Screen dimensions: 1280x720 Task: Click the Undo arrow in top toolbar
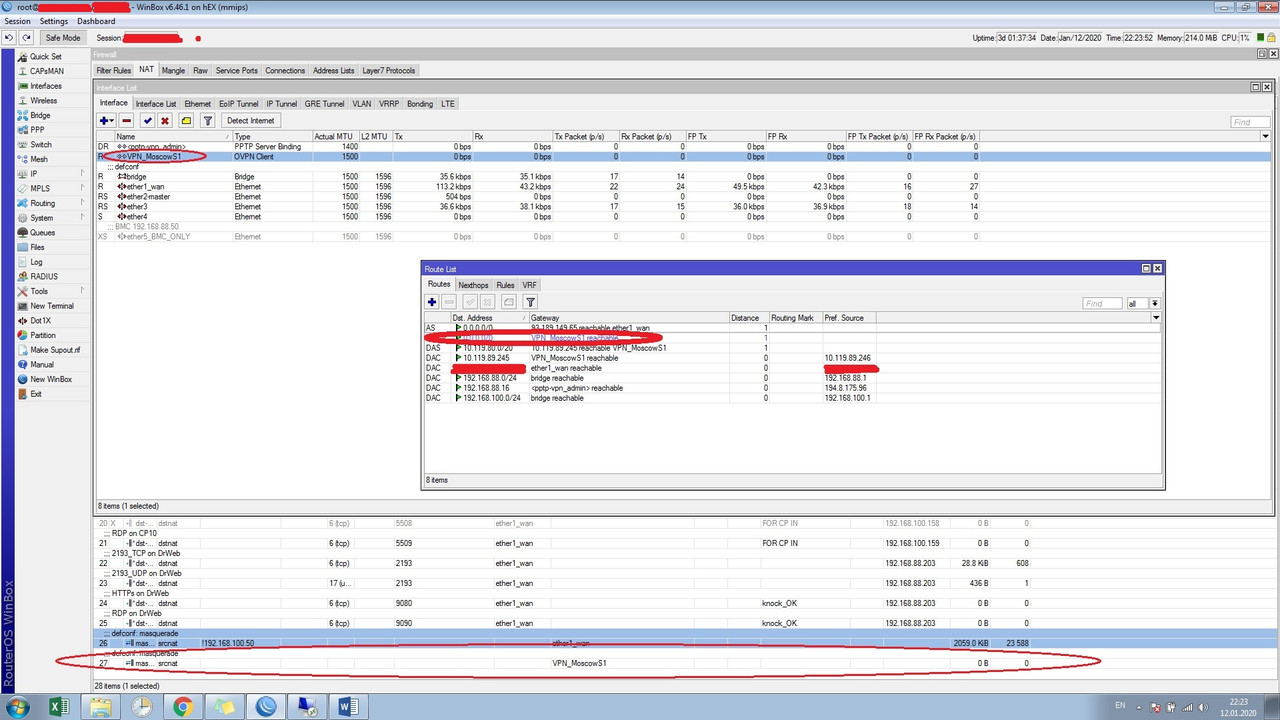tap(9, 38)
